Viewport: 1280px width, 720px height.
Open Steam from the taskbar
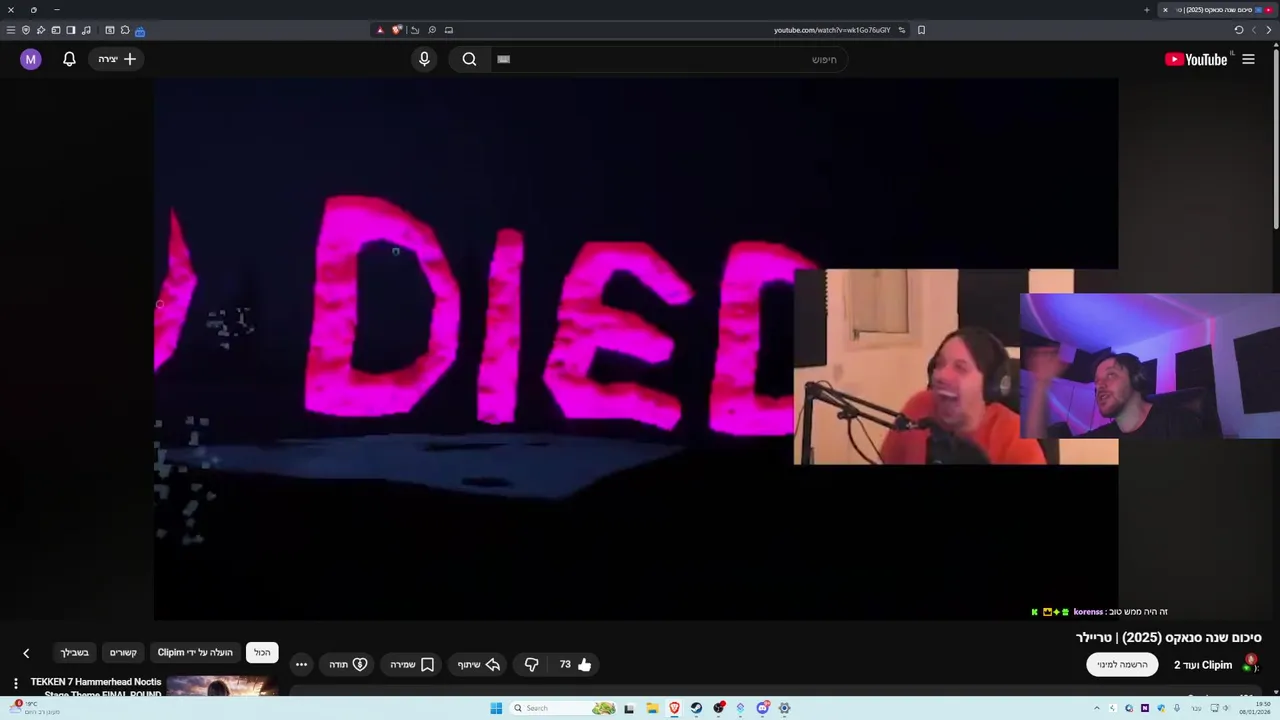696,708
